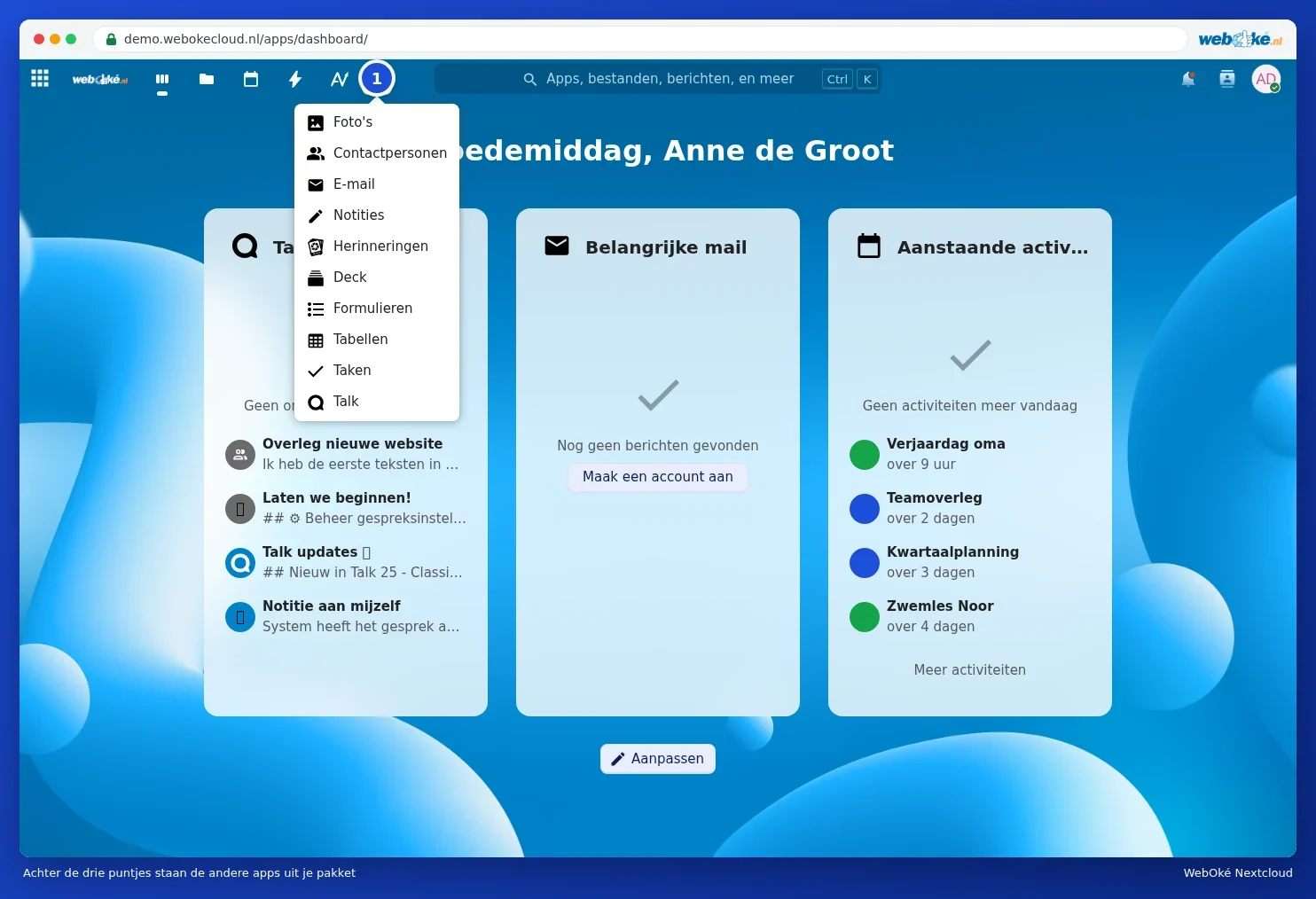Choose Contactpersonen from the apps menu

[x=377, y=153]
